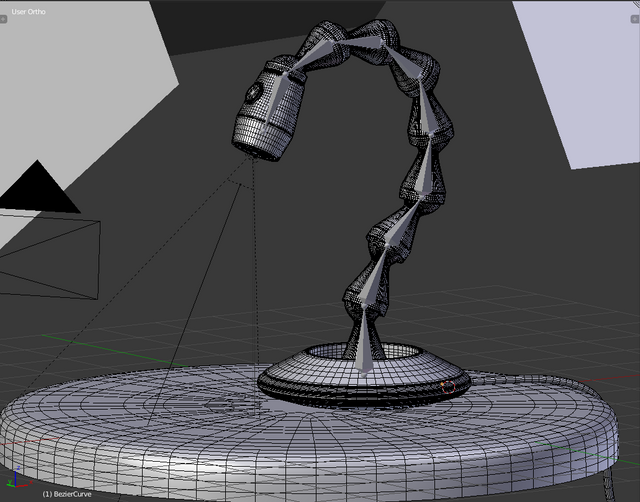Click the XYZ axis orientation indicator

(18, 478)
